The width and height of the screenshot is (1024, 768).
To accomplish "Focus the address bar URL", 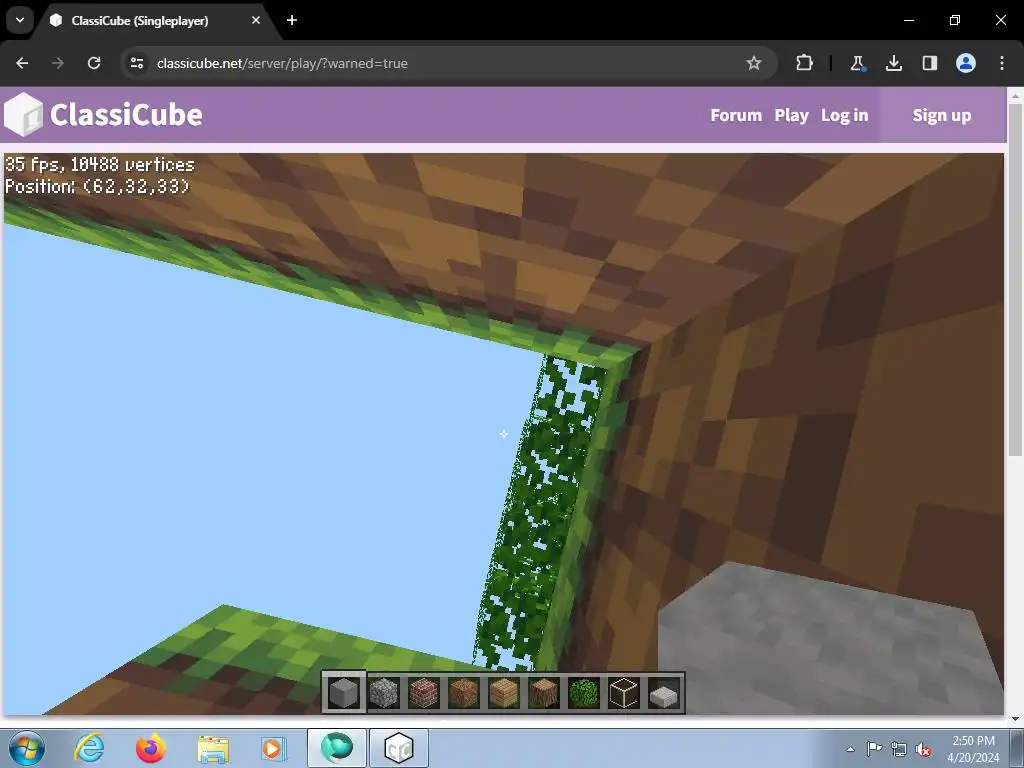I will coord(282,63).
